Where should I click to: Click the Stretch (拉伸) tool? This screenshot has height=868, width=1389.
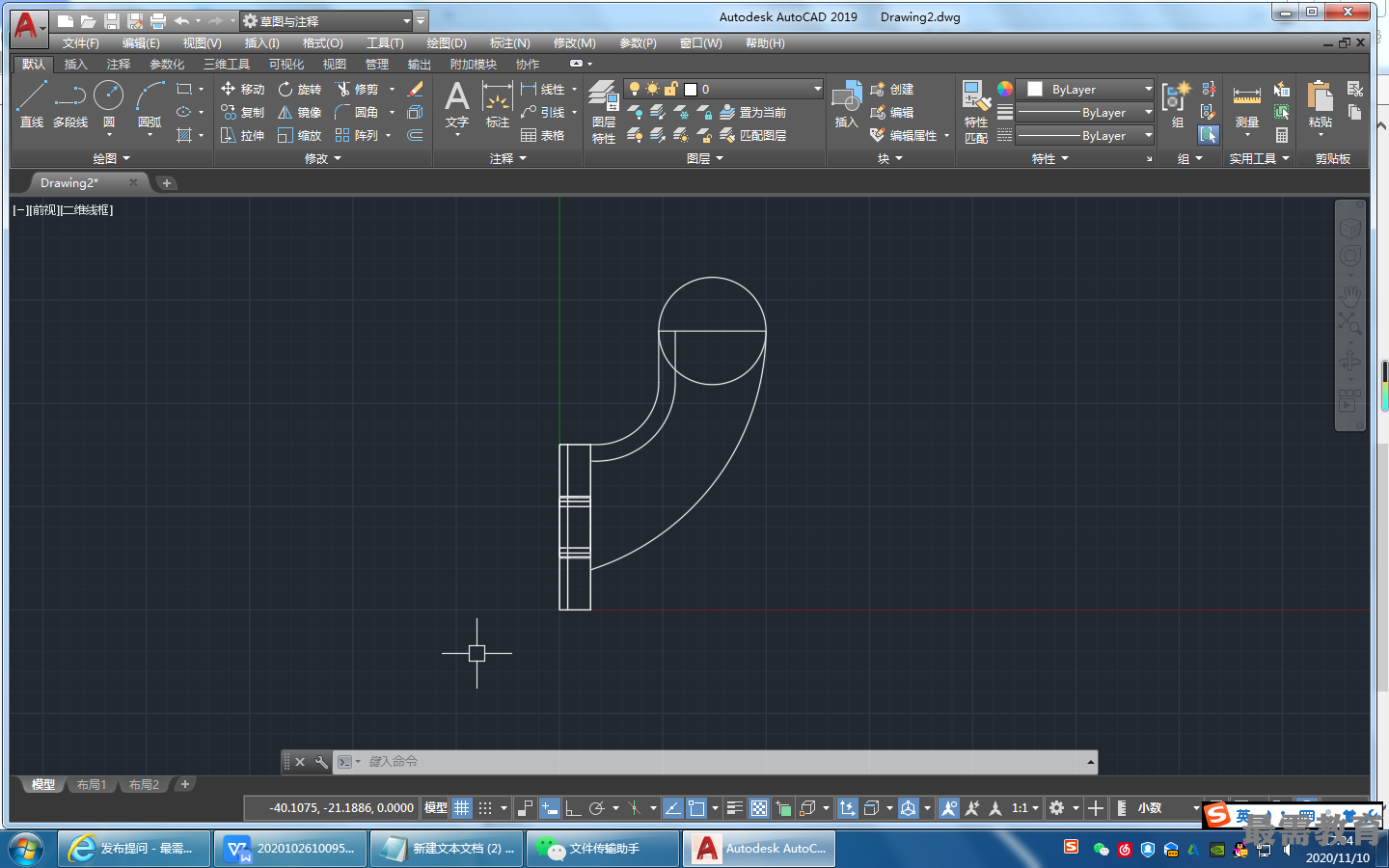point(242,135)
